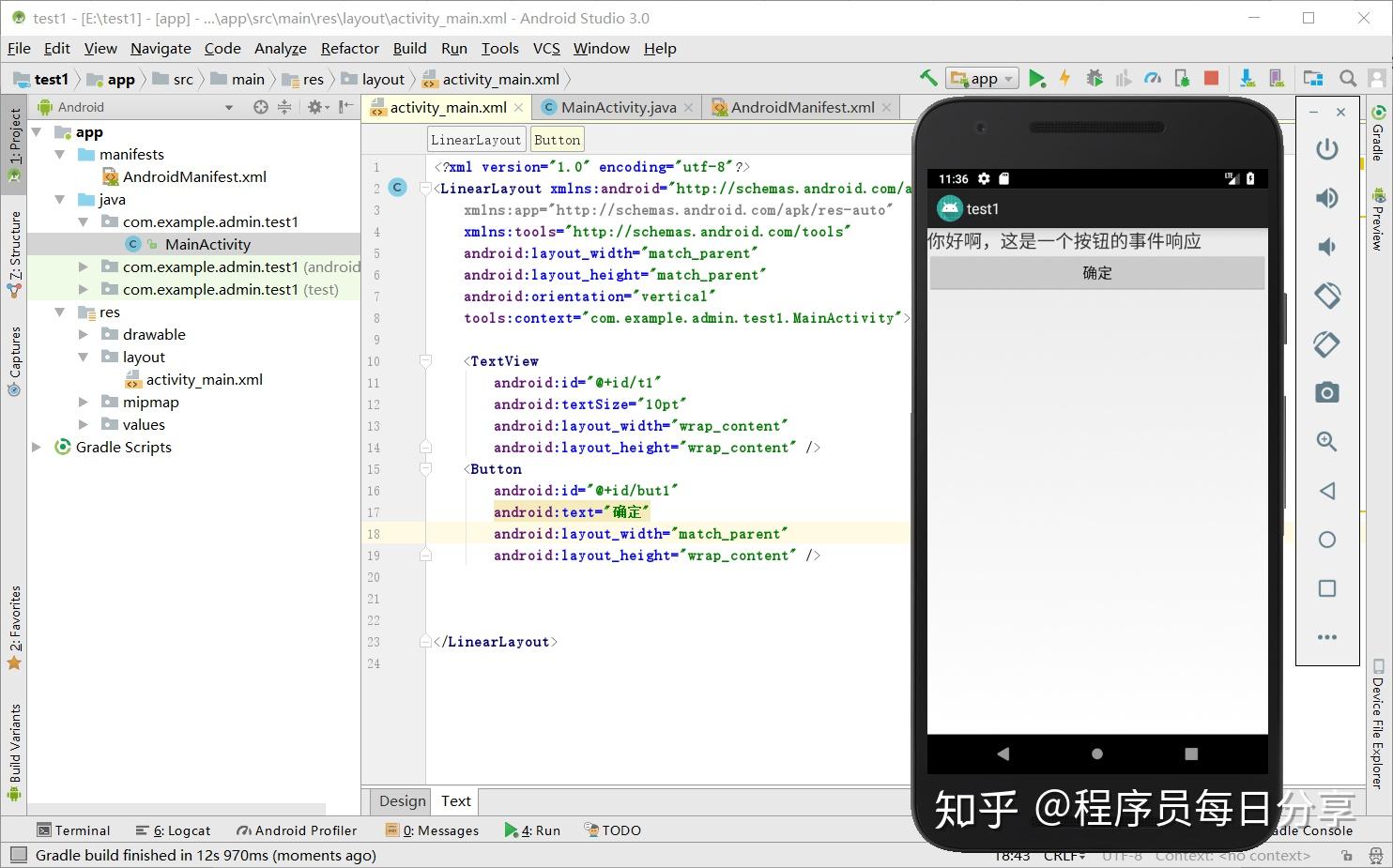
Task: Mute emulator volume with volume down icon
Action: pyautogui.click(x=1326, y=246)
